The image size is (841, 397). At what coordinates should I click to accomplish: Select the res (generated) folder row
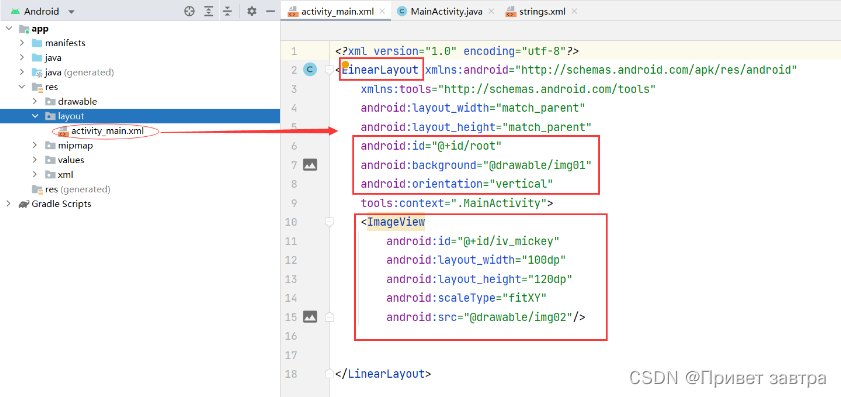click(x=139, y=189)
